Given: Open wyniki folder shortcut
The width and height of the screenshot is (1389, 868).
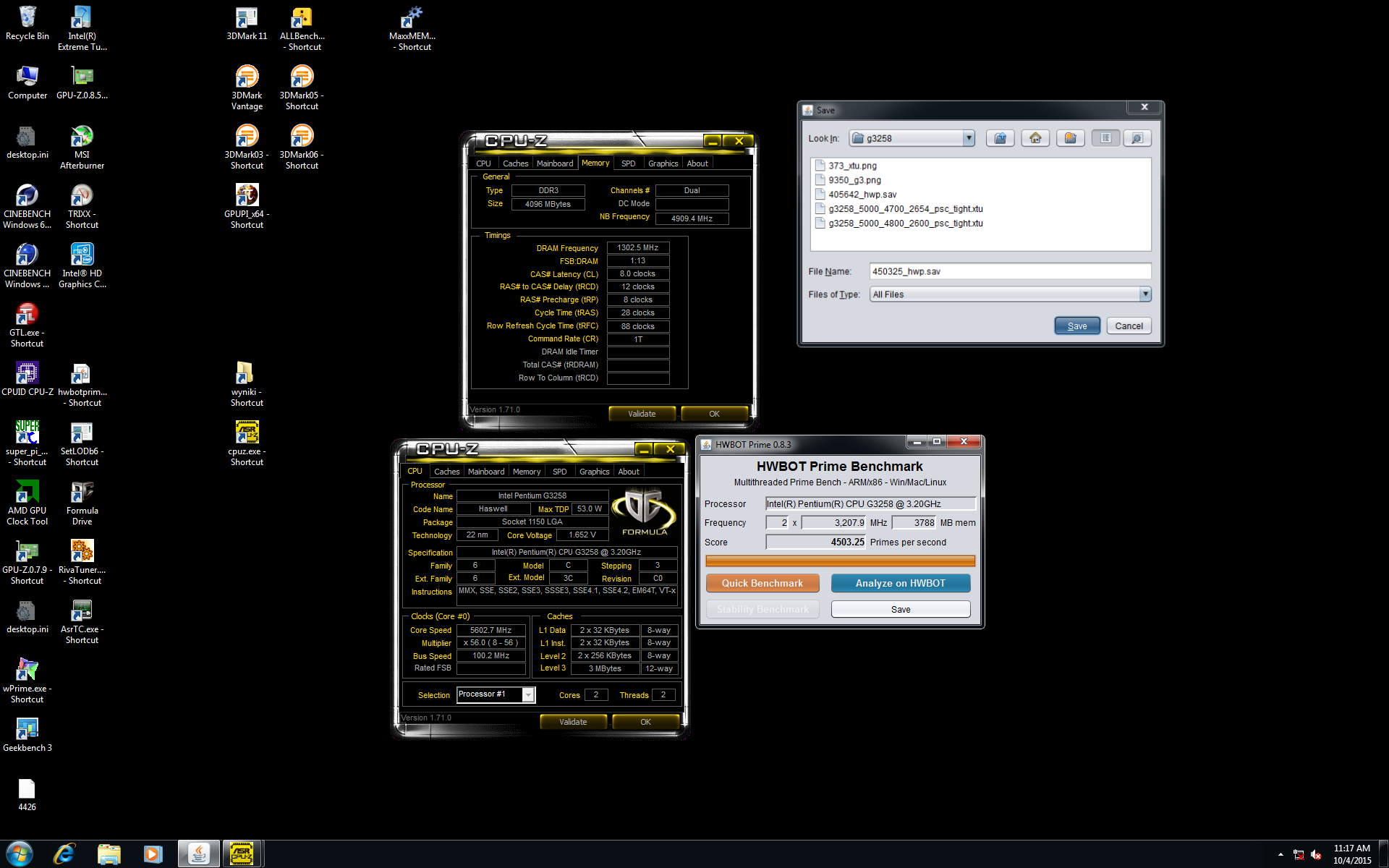Looking at the screenshot, I should coord(247,384).
